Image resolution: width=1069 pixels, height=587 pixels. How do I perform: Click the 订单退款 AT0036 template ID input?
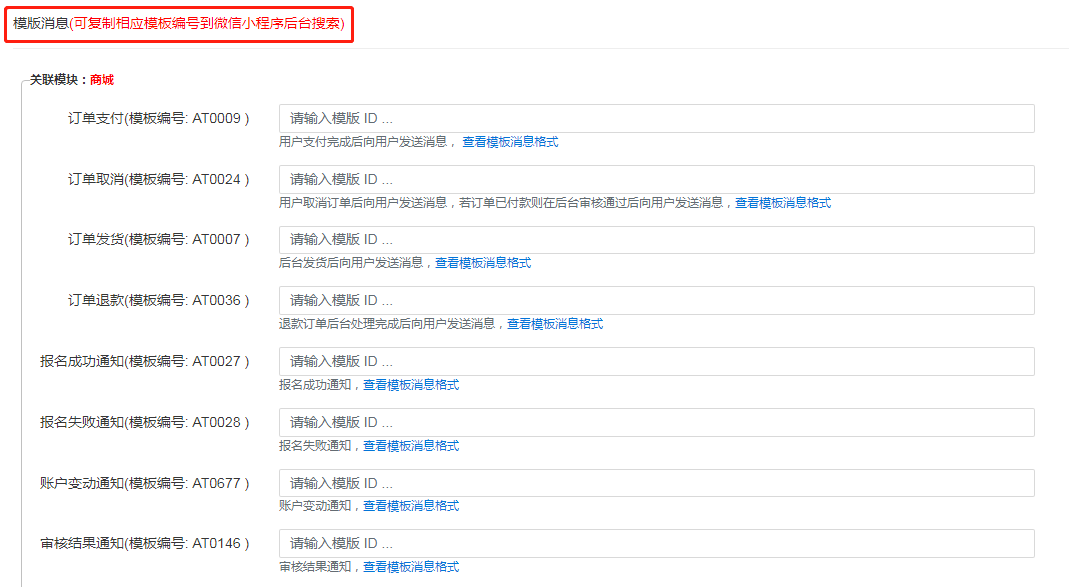pyautogui.click(x=657, y=301)
